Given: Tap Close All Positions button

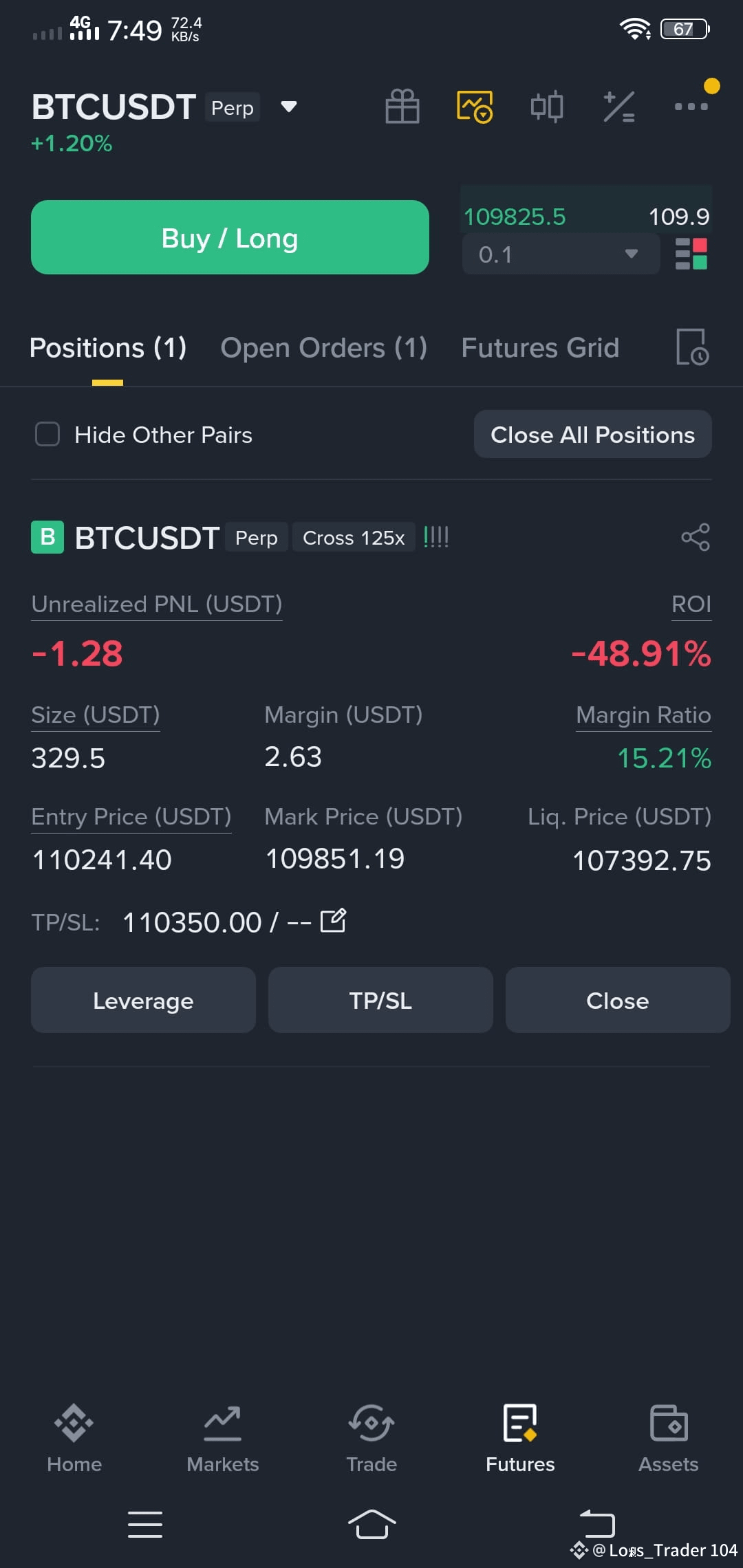Looking at the screenshot, I should [592, 434].
